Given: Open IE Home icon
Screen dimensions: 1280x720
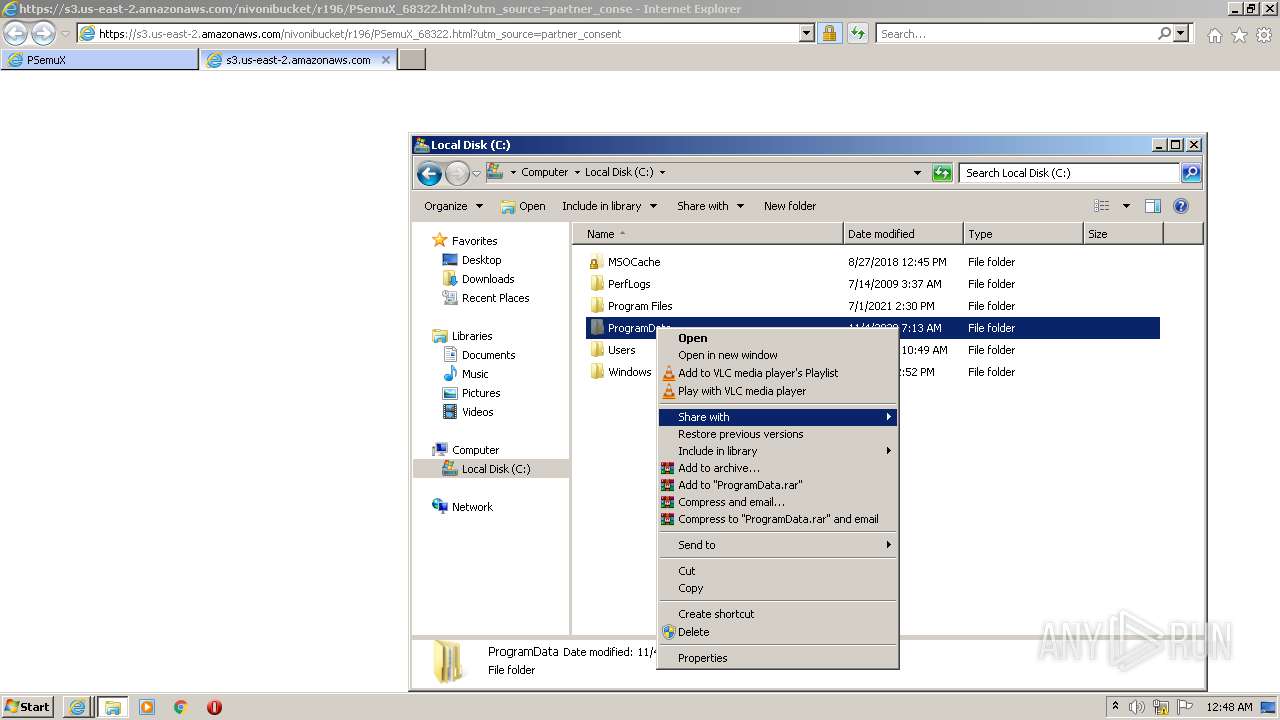Looking at the screenshot, I should (x=1214, y=35).
